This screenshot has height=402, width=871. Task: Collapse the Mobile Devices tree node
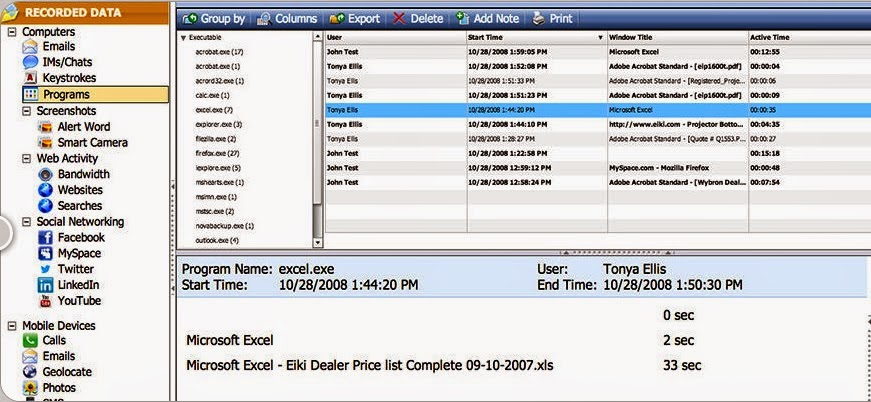click(12, 326)
